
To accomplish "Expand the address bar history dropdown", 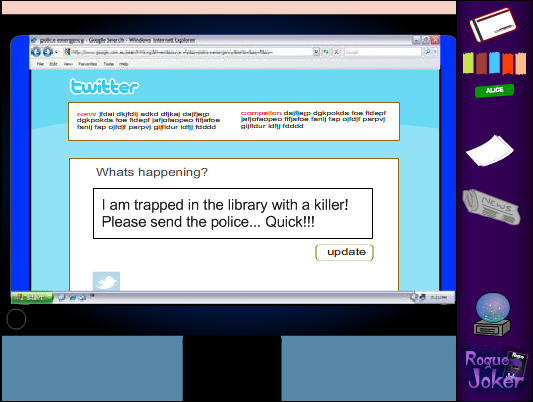I will (x=316, y=52).
